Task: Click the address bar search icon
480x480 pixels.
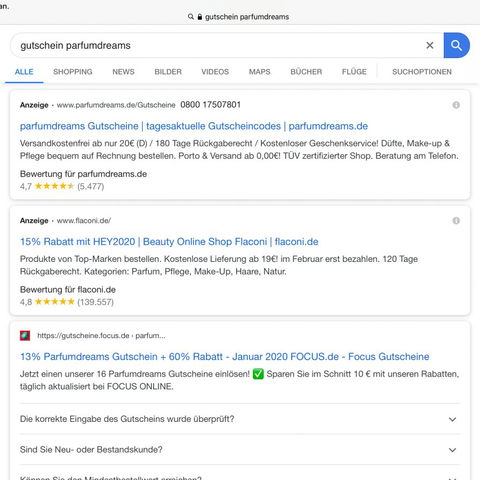Action: (x=191, y=17)
